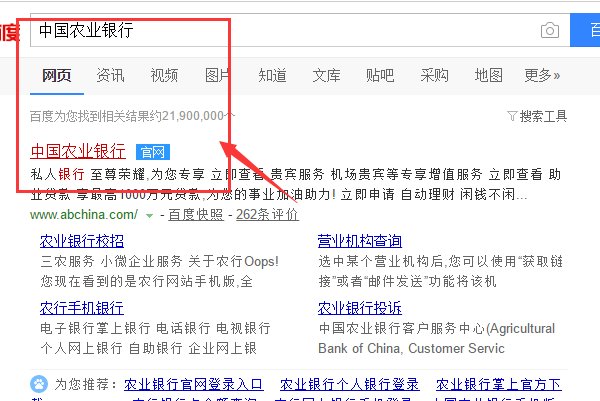The image size is (600, 401).
Task: Open the 262条评价 link
Action: [267, 215]
